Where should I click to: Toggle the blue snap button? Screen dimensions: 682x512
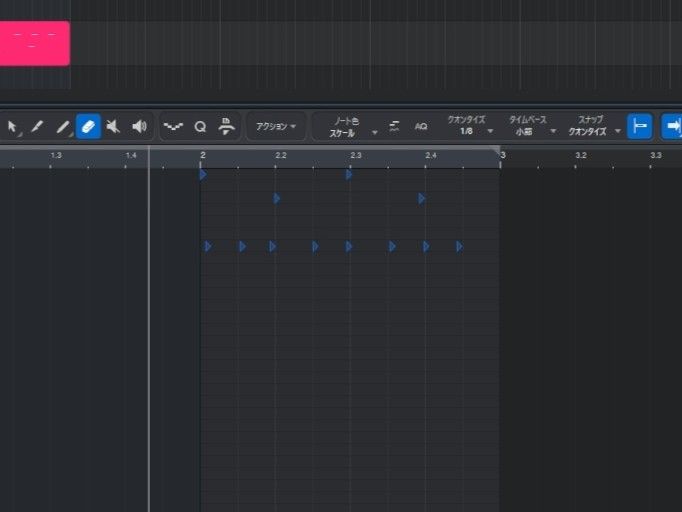coord(640,127)
